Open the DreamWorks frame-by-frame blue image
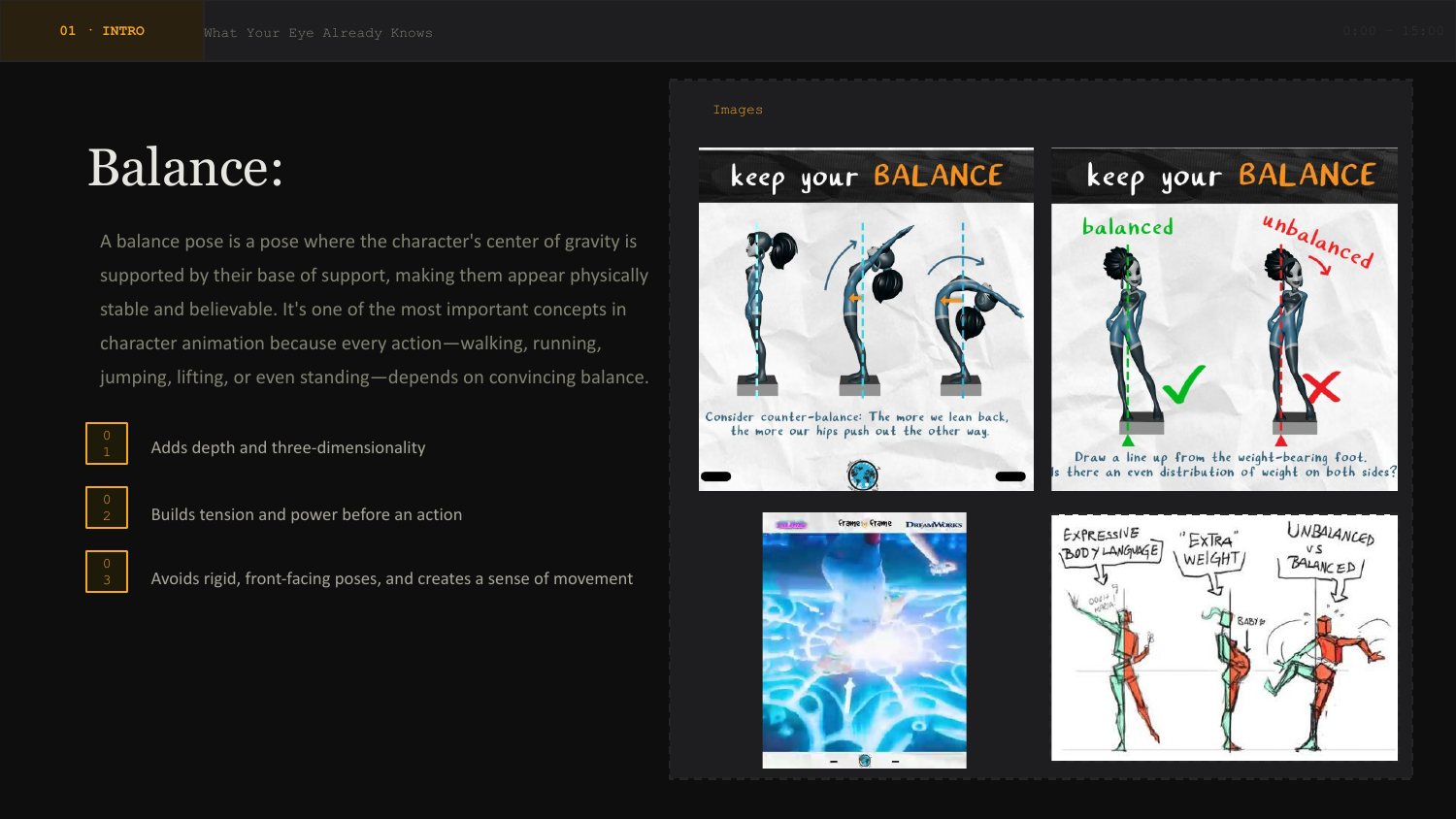This screenshot has width=1456, height=819. click(x=864, y=640)
